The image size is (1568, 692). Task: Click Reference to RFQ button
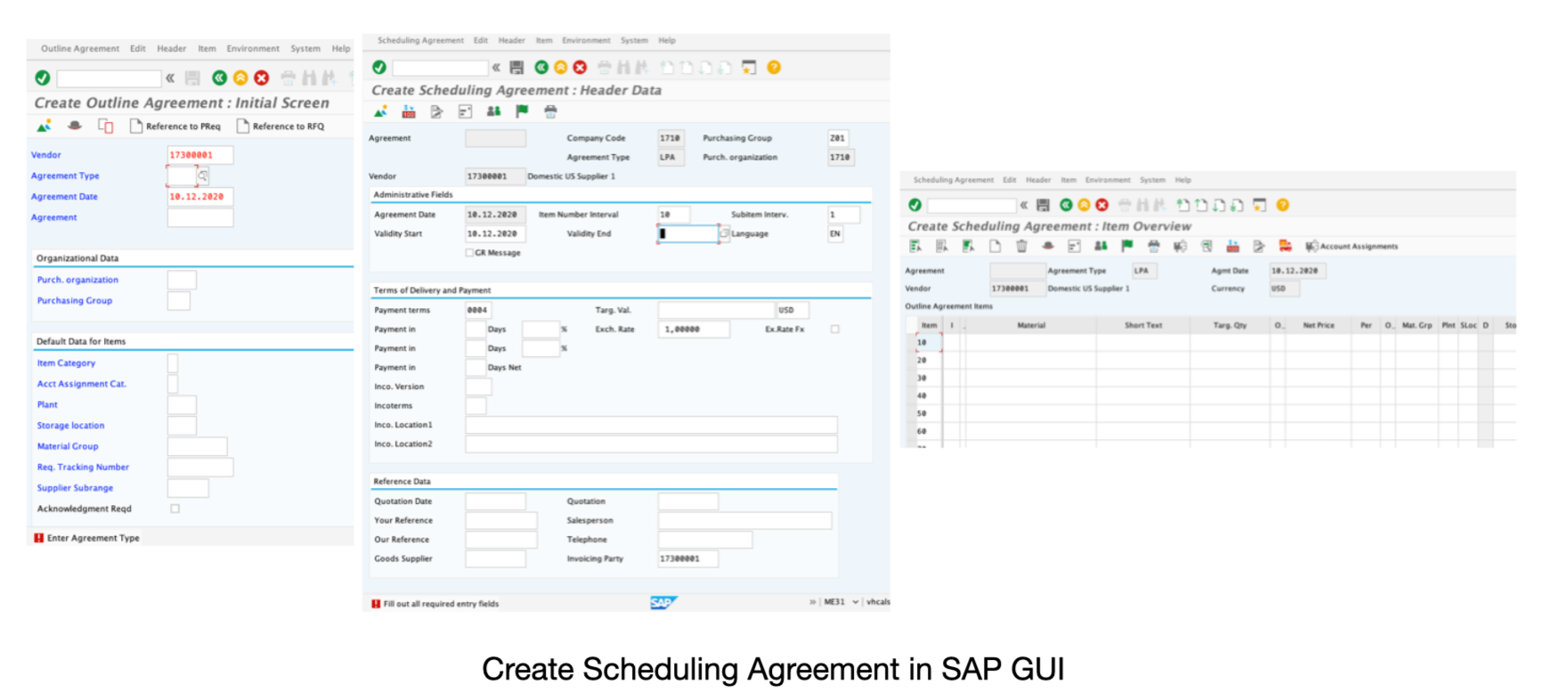280,126
